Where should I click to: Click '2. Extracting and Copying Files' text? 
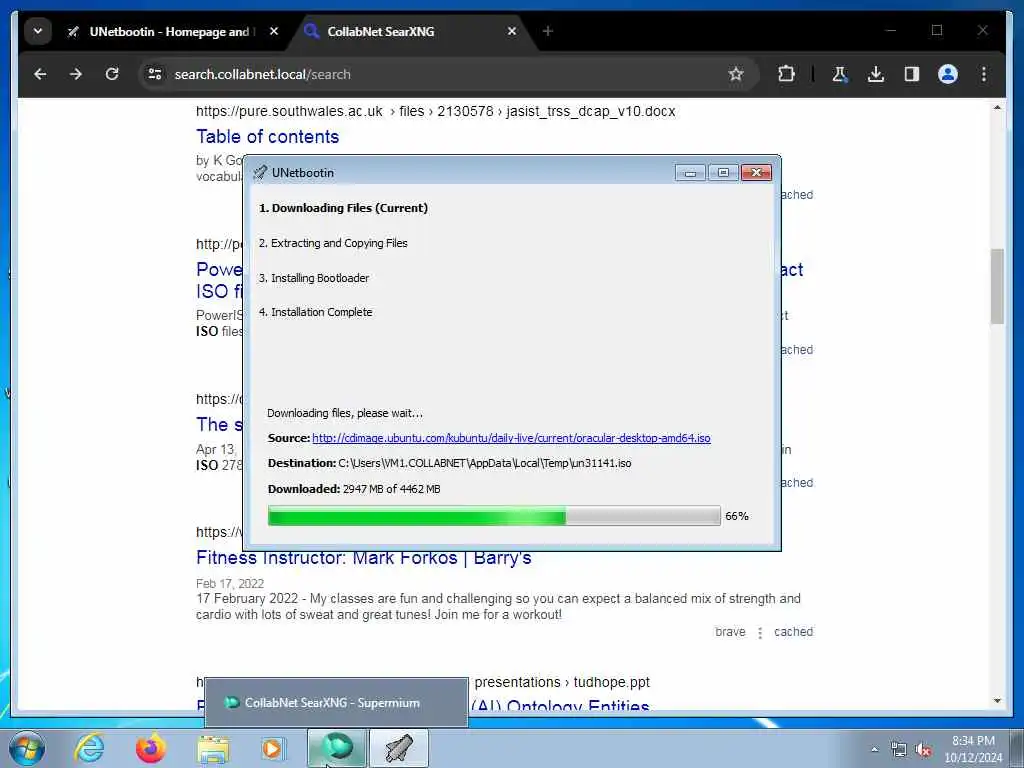pyautogui.click(x=333, y=243)
